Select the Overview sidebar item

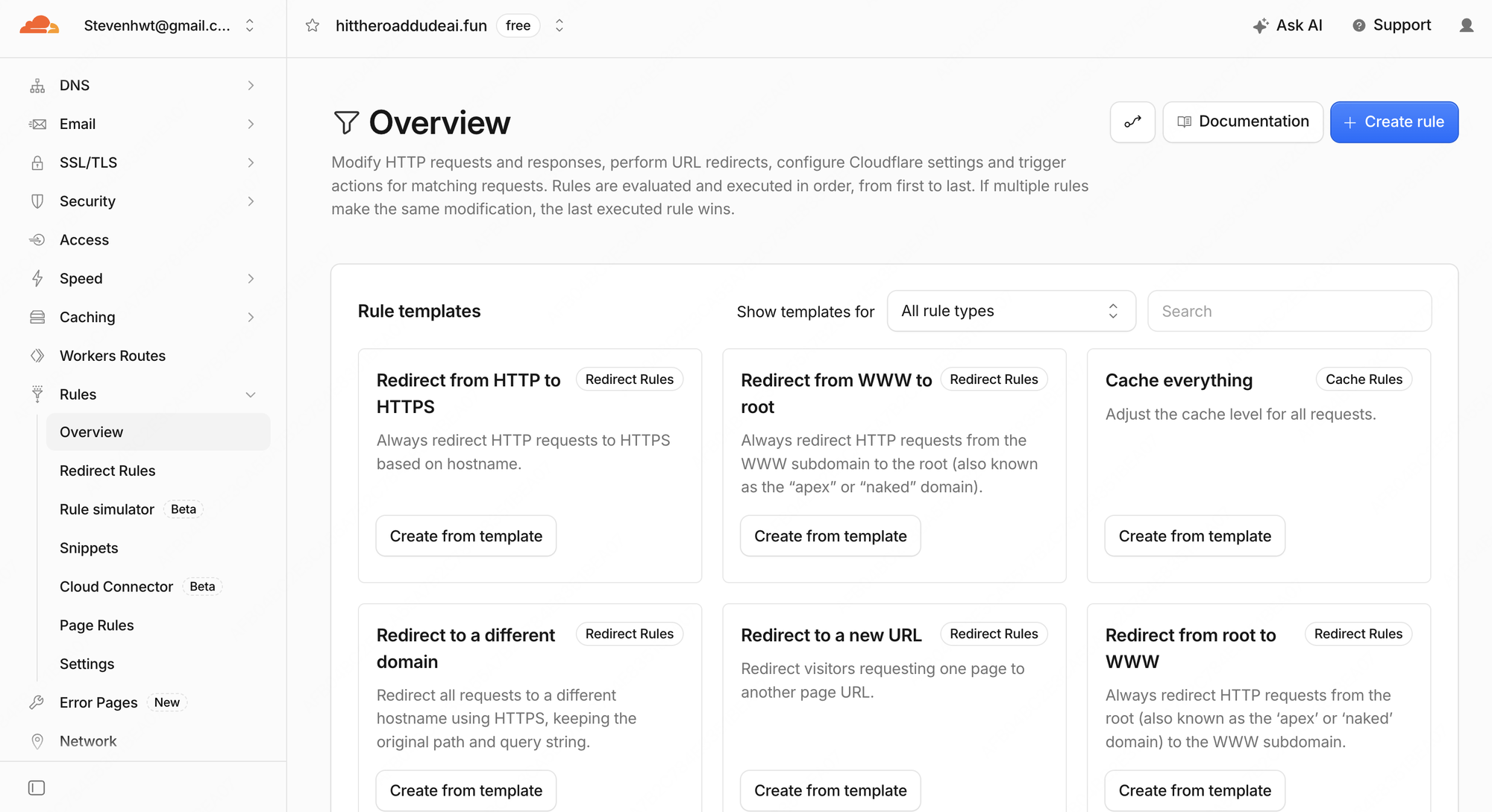(x=158, y=432)
